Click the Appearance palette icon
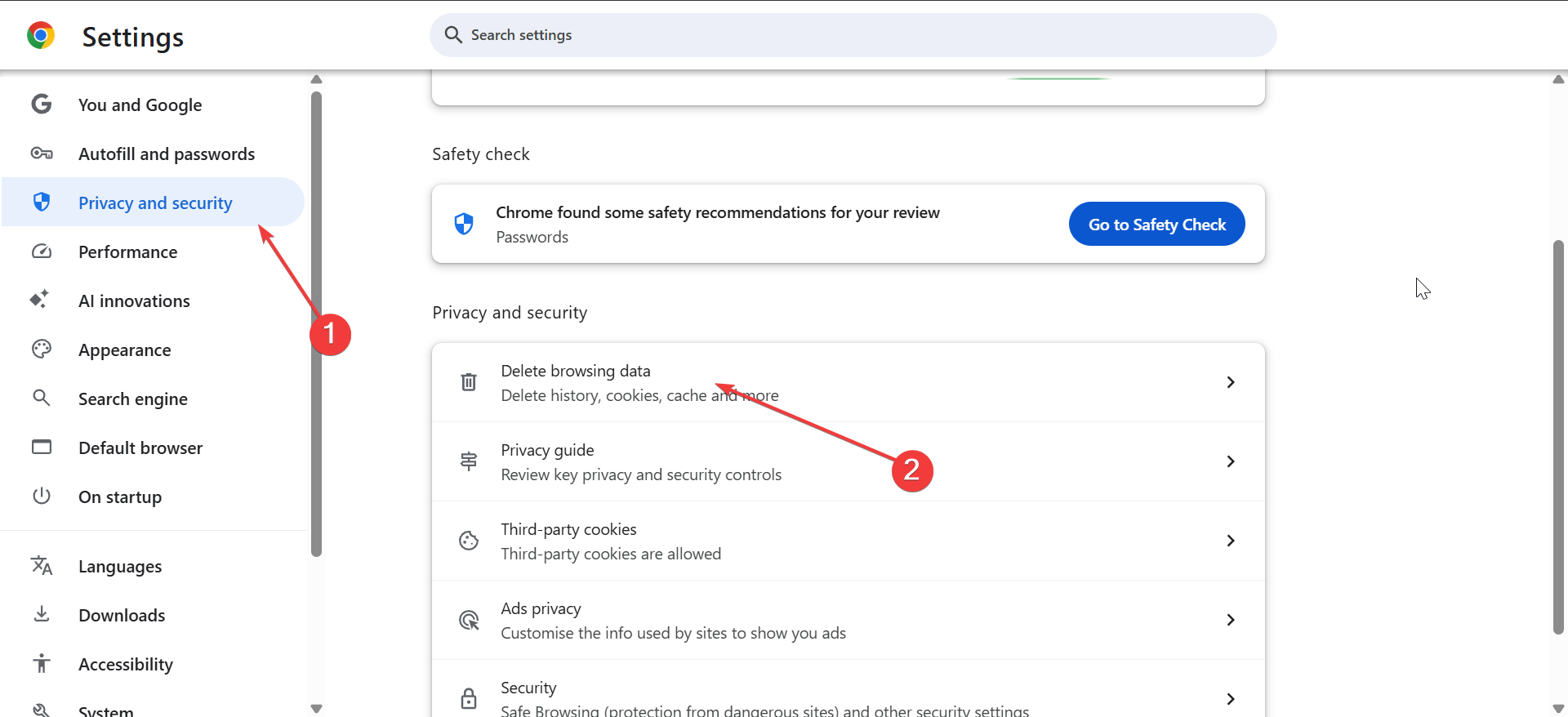The image size is (1568, 717). (42, 350)
